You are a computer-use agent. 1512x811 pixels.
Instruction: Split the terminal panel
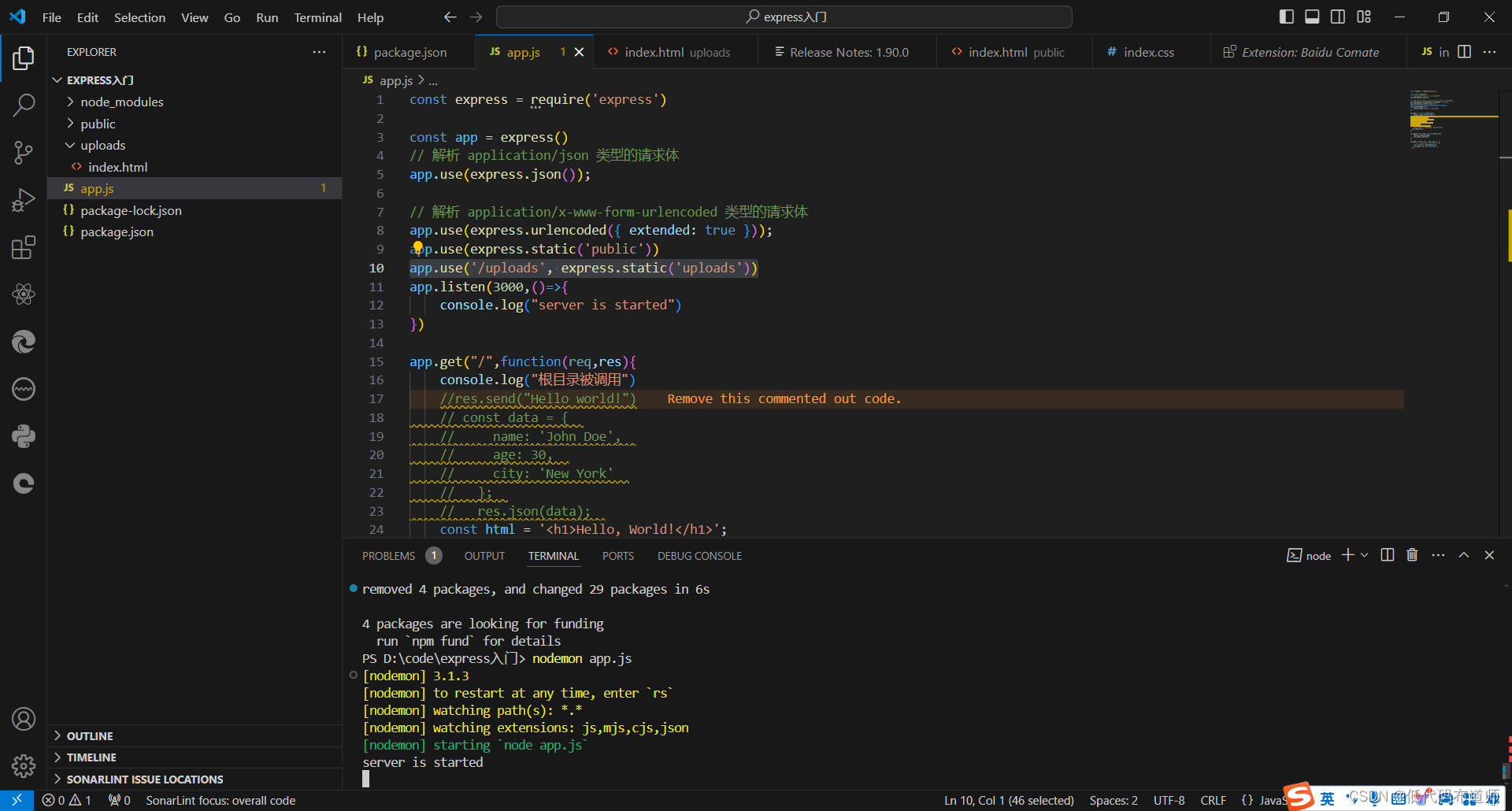click(1388, 555)
